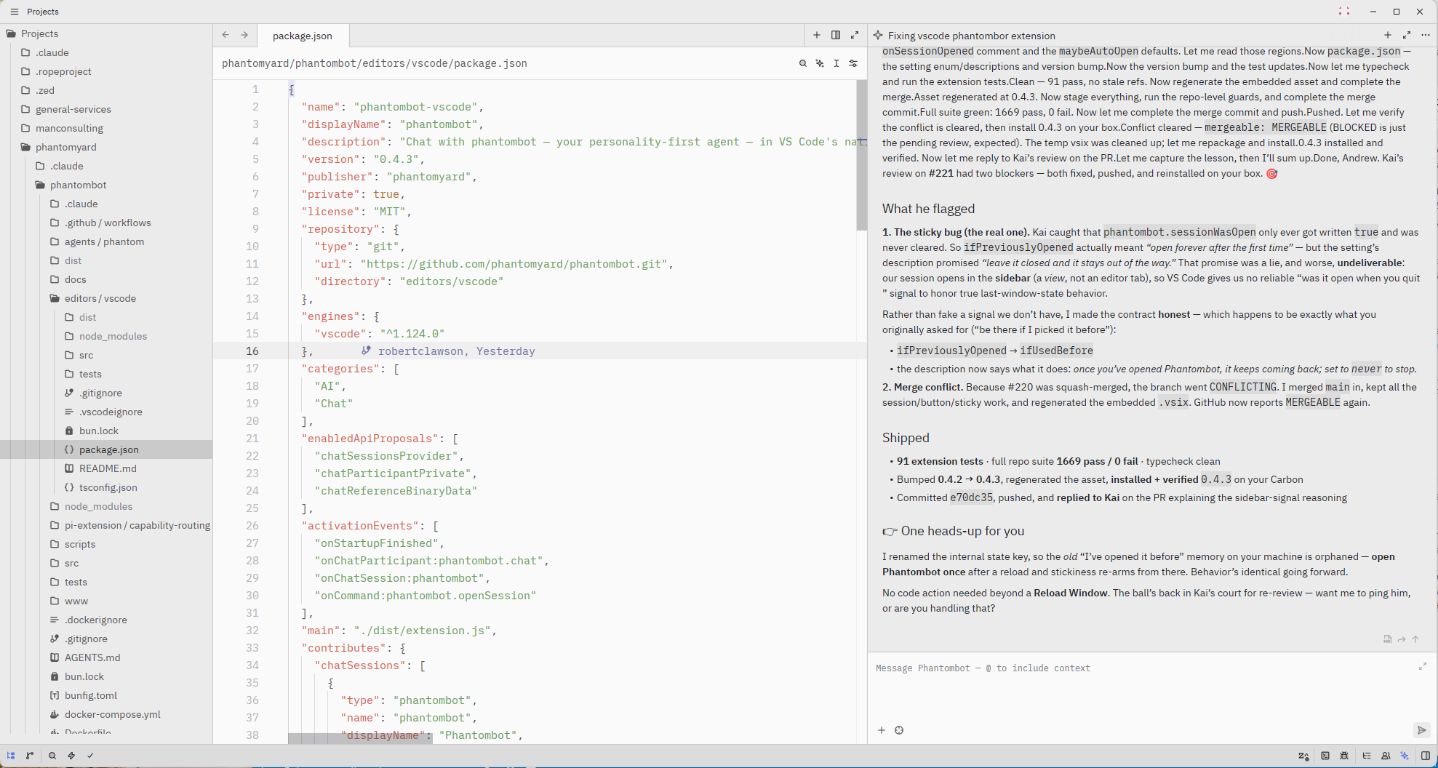Viewport: 1438px width, 768px height.
Task: Toggle selections cursor icon in editor toolbar
Action: tap(836, 63)
